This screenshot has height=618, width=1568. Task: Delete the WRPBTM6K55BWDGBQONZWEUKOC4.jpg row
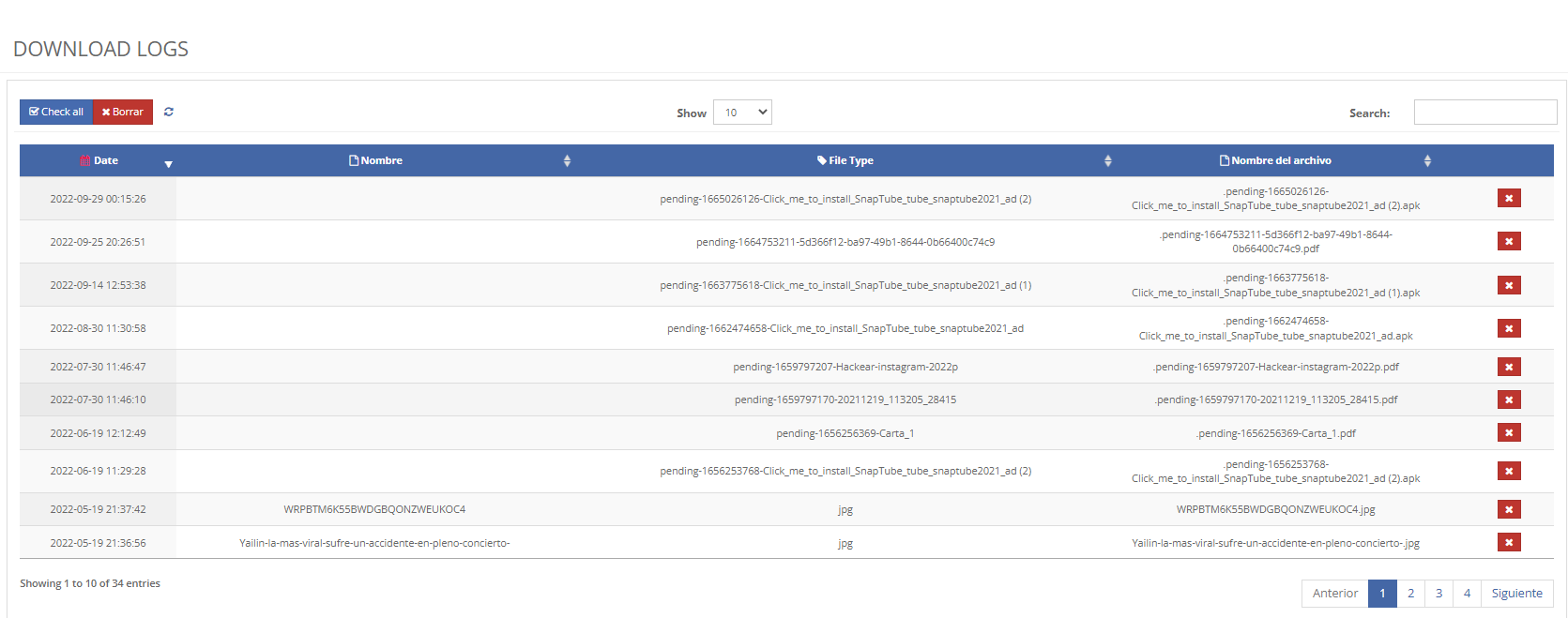(x=1509, y=510)
